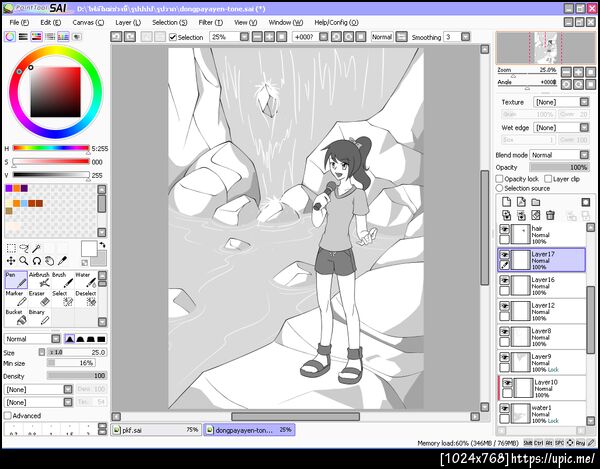Hide Layer16 with its eye icon

[x=505, y=280]
